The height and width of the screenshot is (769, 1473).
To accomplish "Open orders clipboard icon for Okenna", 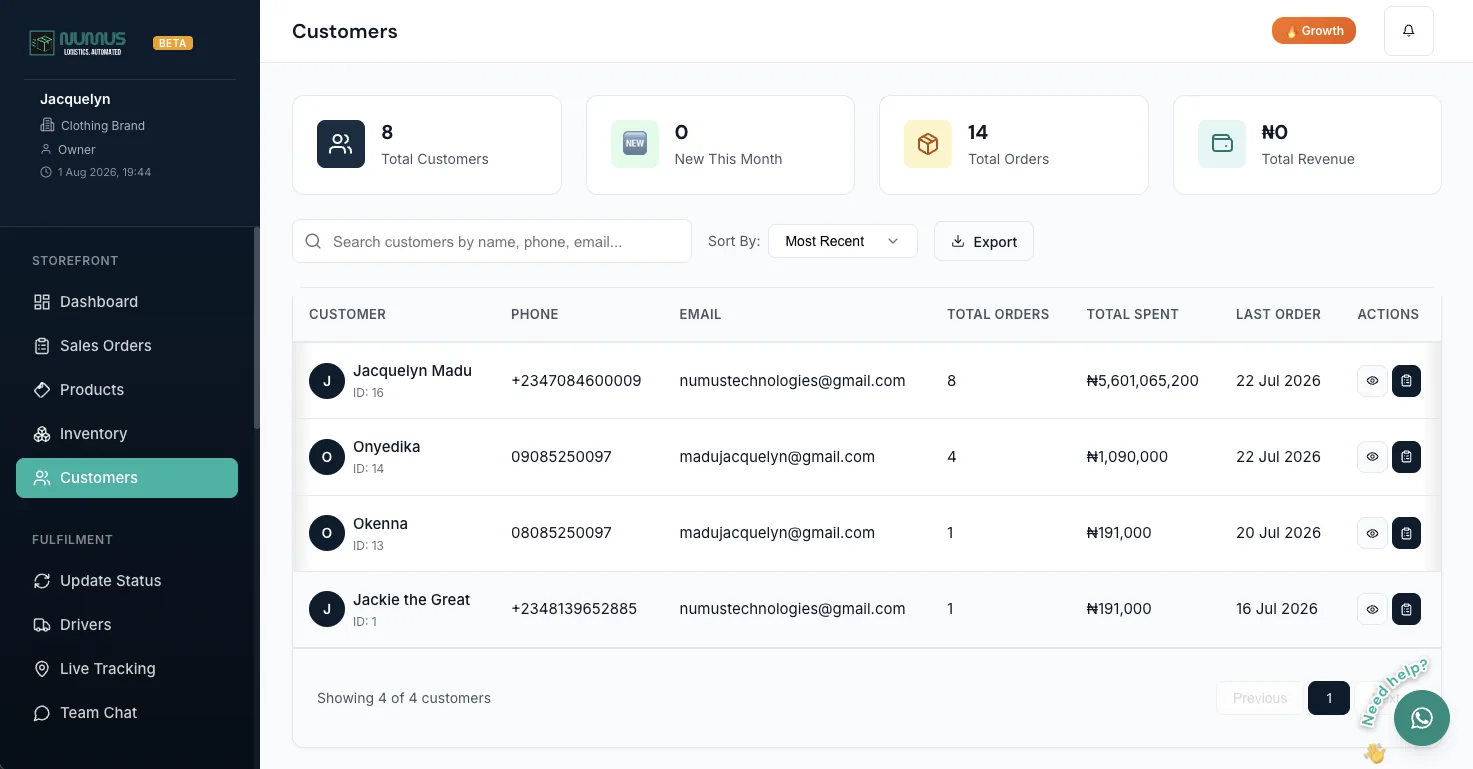I will (x=1406, y=533).
